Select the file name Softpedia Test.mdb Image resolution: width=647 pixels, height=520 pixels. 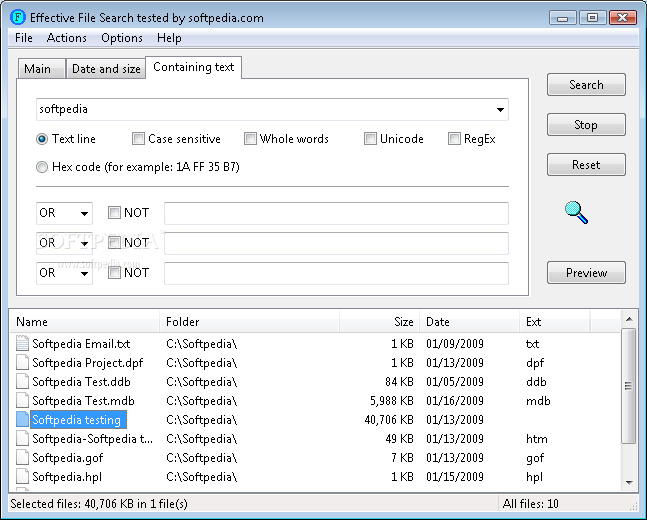(x=83, y=401)
